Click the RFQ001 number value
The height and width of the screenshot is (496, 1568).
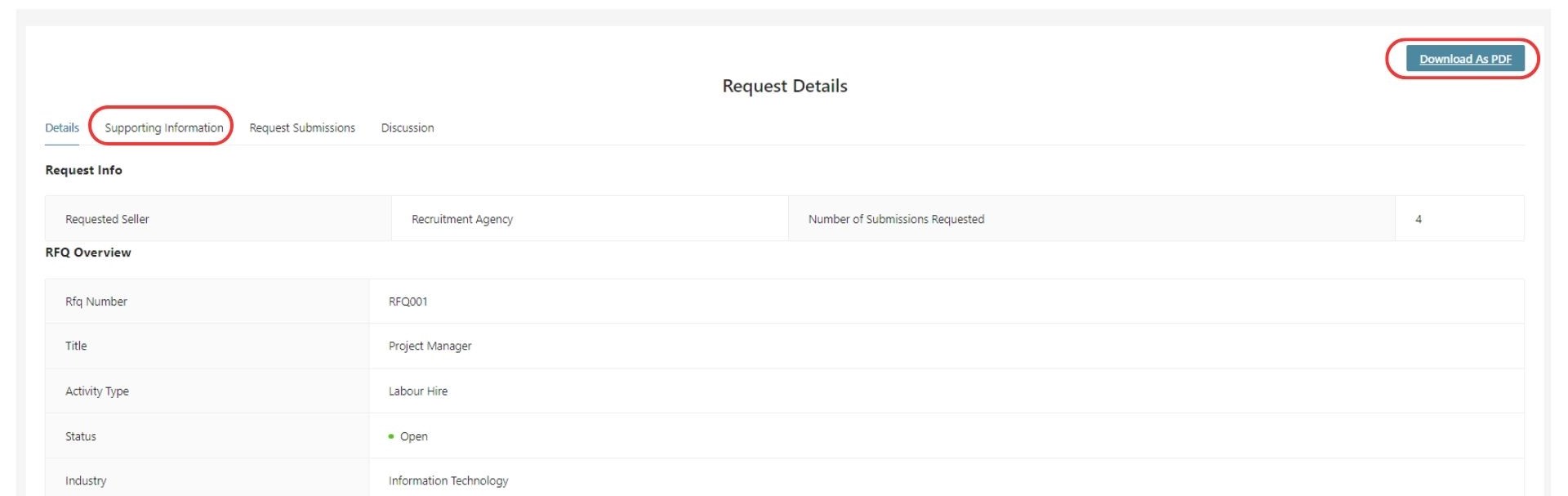click(x=408, y=302)
